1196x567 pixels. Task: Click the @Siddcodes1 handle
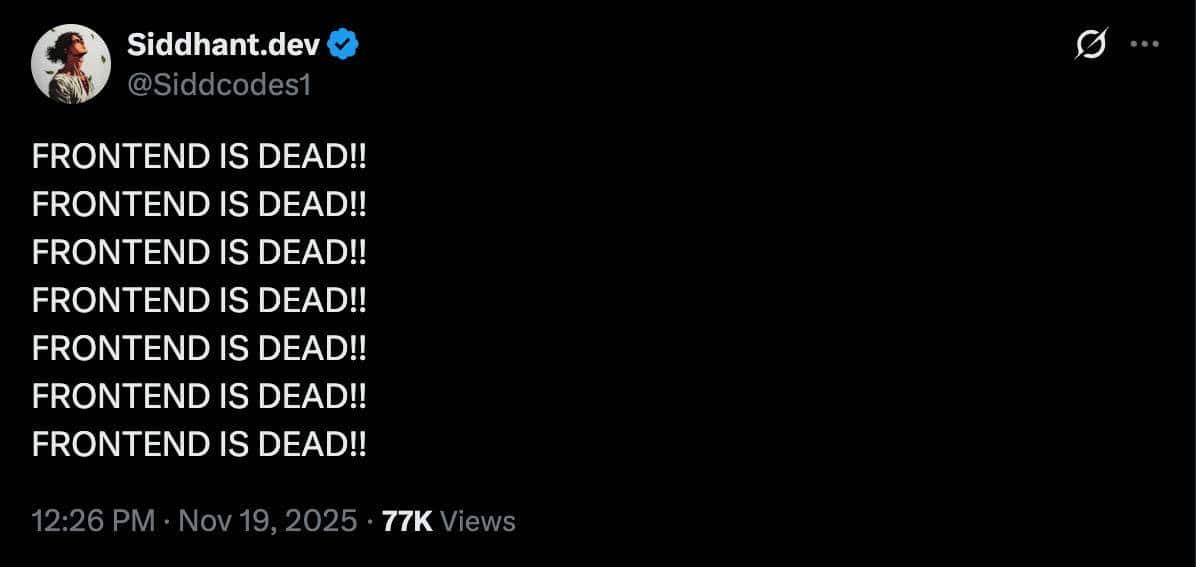coord(219,85)
